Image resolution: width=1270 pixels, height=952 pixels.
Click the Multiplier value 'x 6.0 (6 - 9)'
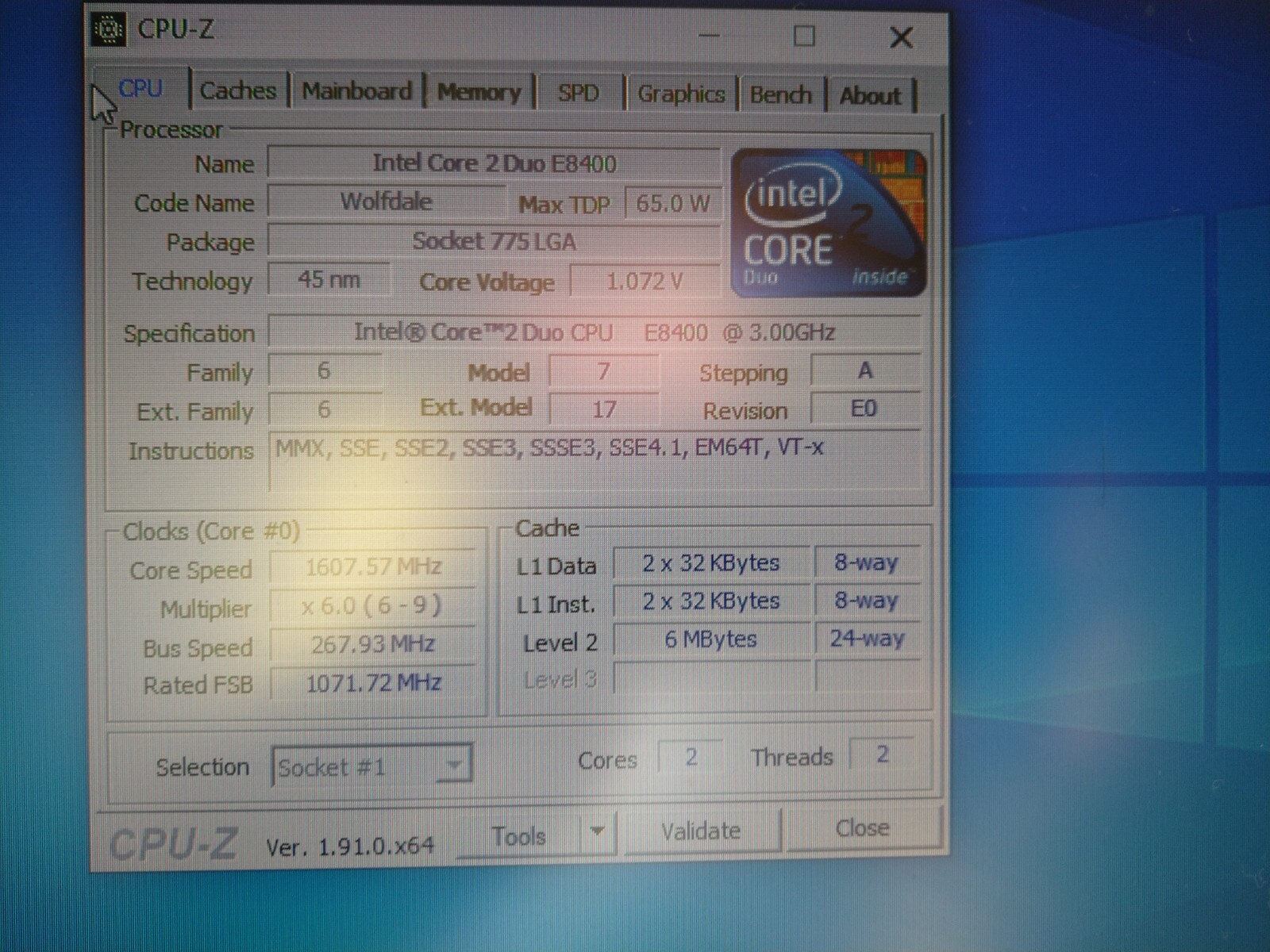(373, 606)
